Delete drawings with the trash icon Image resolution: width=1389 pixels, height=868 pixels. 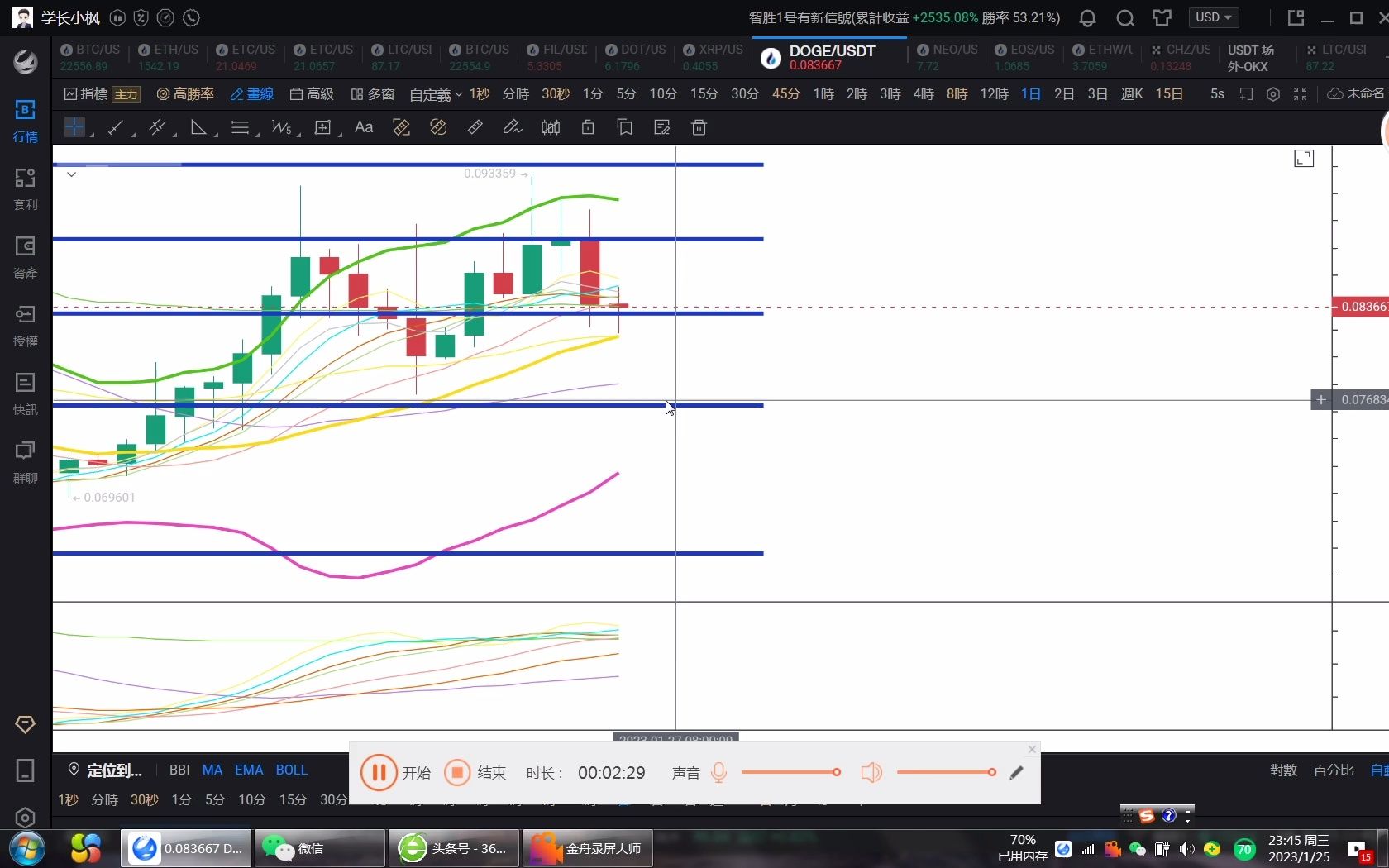tap(699, 127)
